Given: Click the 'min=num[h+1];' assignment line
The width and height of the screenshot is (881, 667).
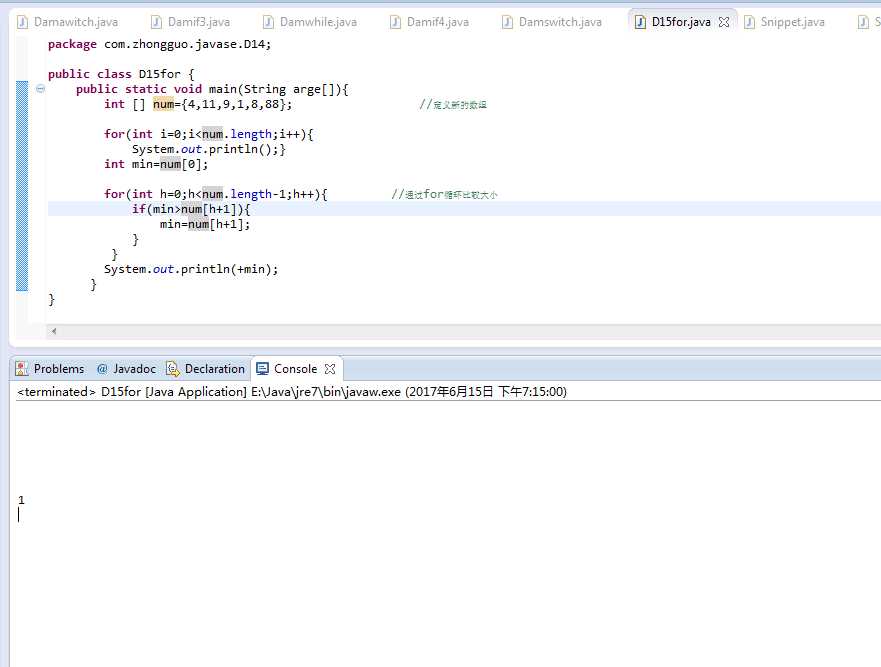Looking at the screenshot, I should tap(205, 224).
